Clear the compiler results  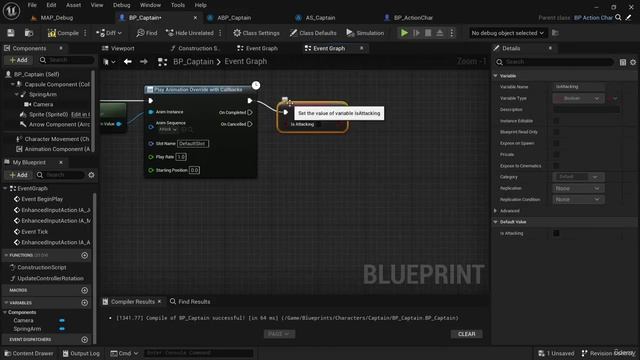pyautogui.click(x=467, y=334)
